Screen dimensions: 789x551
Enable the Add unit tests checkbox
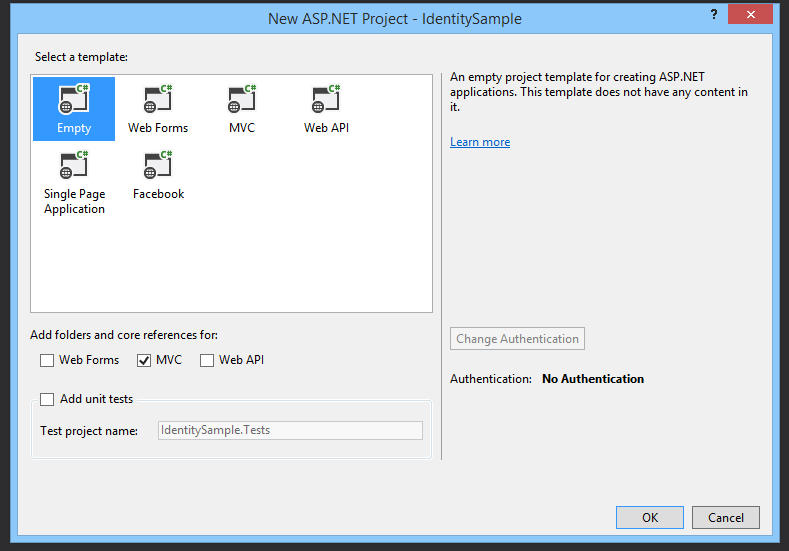[x=47, y=399]
